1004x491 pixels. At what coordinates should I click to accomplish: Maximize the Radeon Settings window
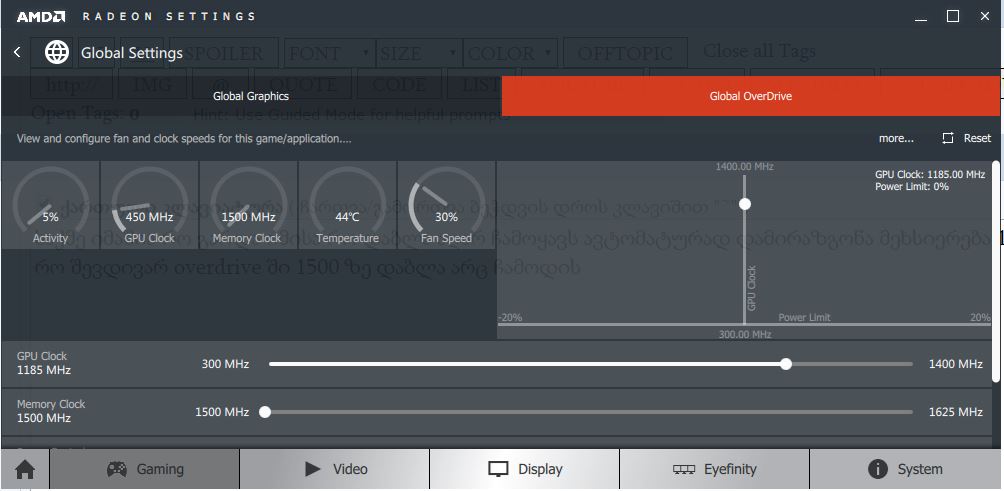pyautogui.click(x=953, y=17)
